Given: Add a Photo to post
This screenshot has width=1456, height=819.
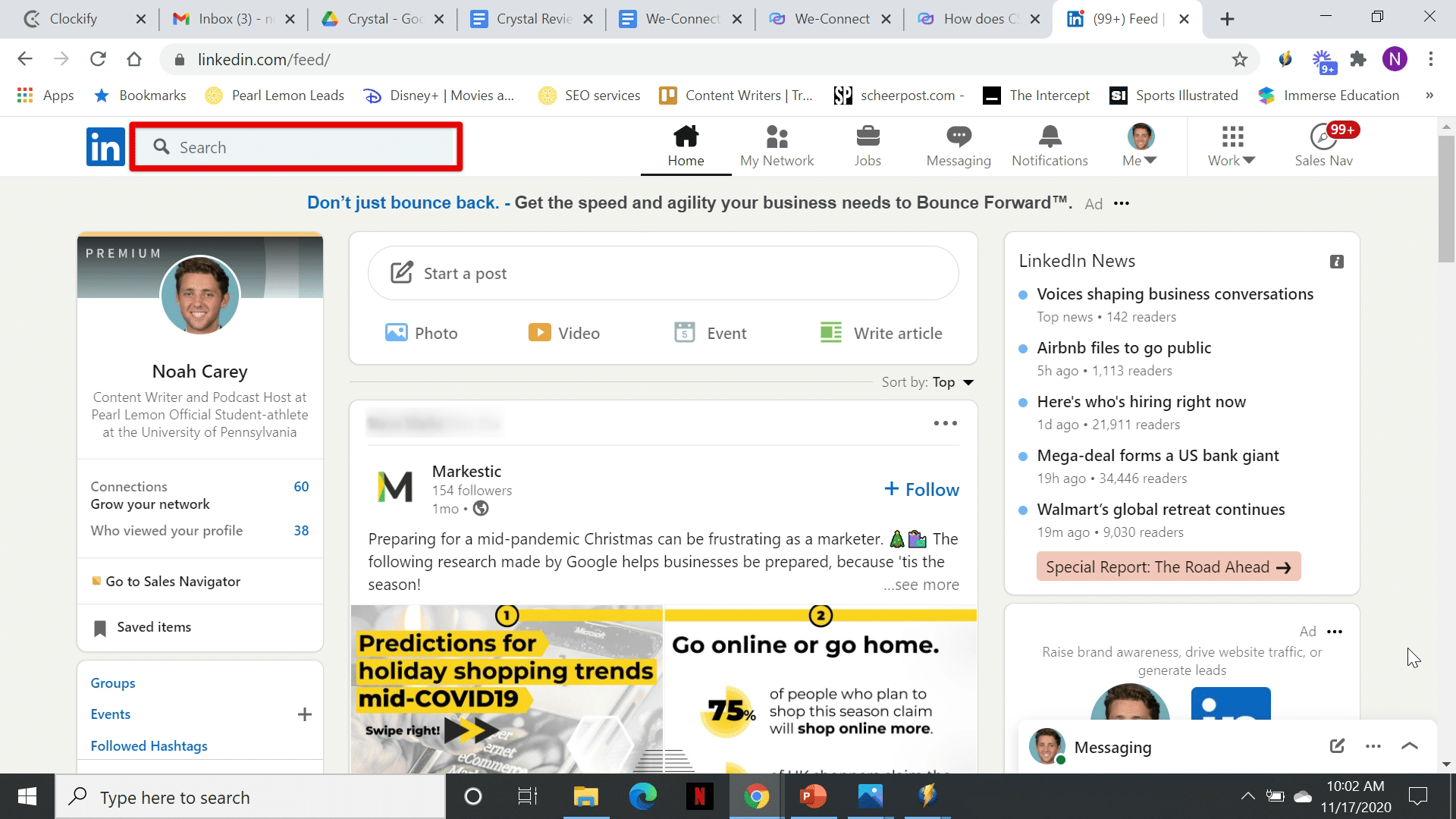Looking at the screenshot, I should tap(421, 333).
